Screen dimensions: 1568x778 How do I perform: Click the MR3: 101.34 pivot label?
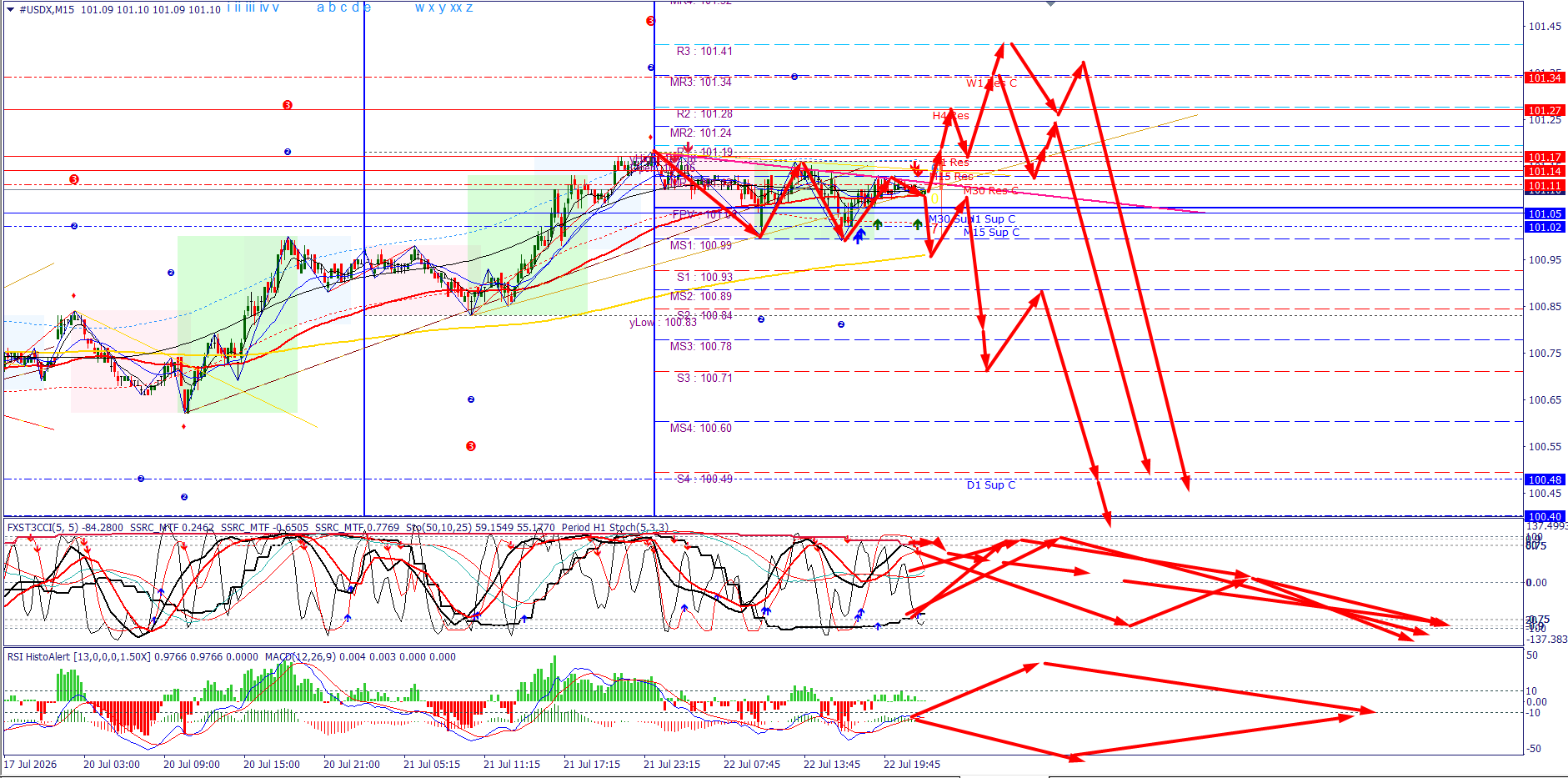coord(701,82)
